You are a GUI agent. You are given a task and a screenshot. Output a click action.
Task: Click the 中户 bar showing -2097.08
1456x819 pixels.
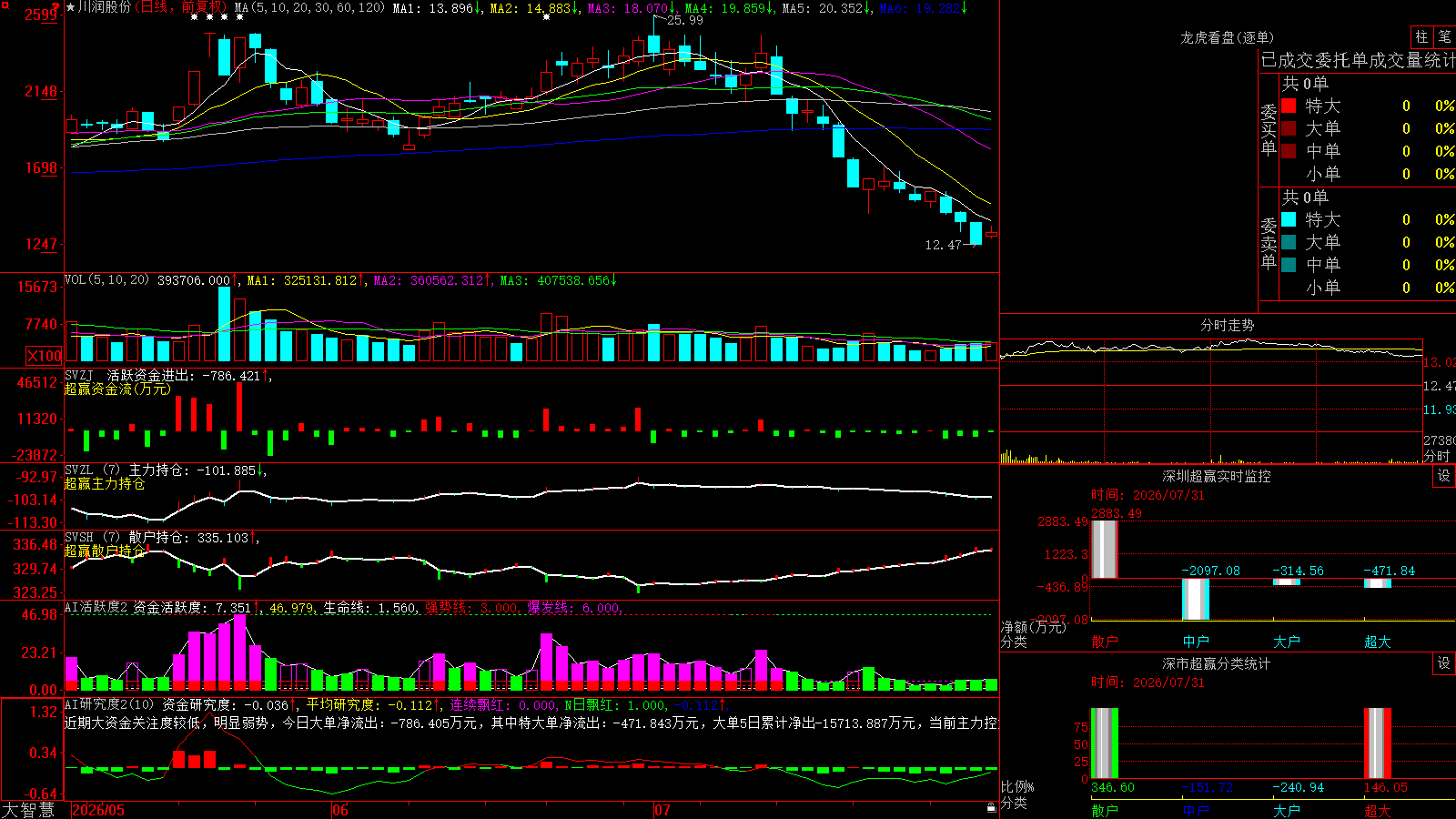point(1196,599)
